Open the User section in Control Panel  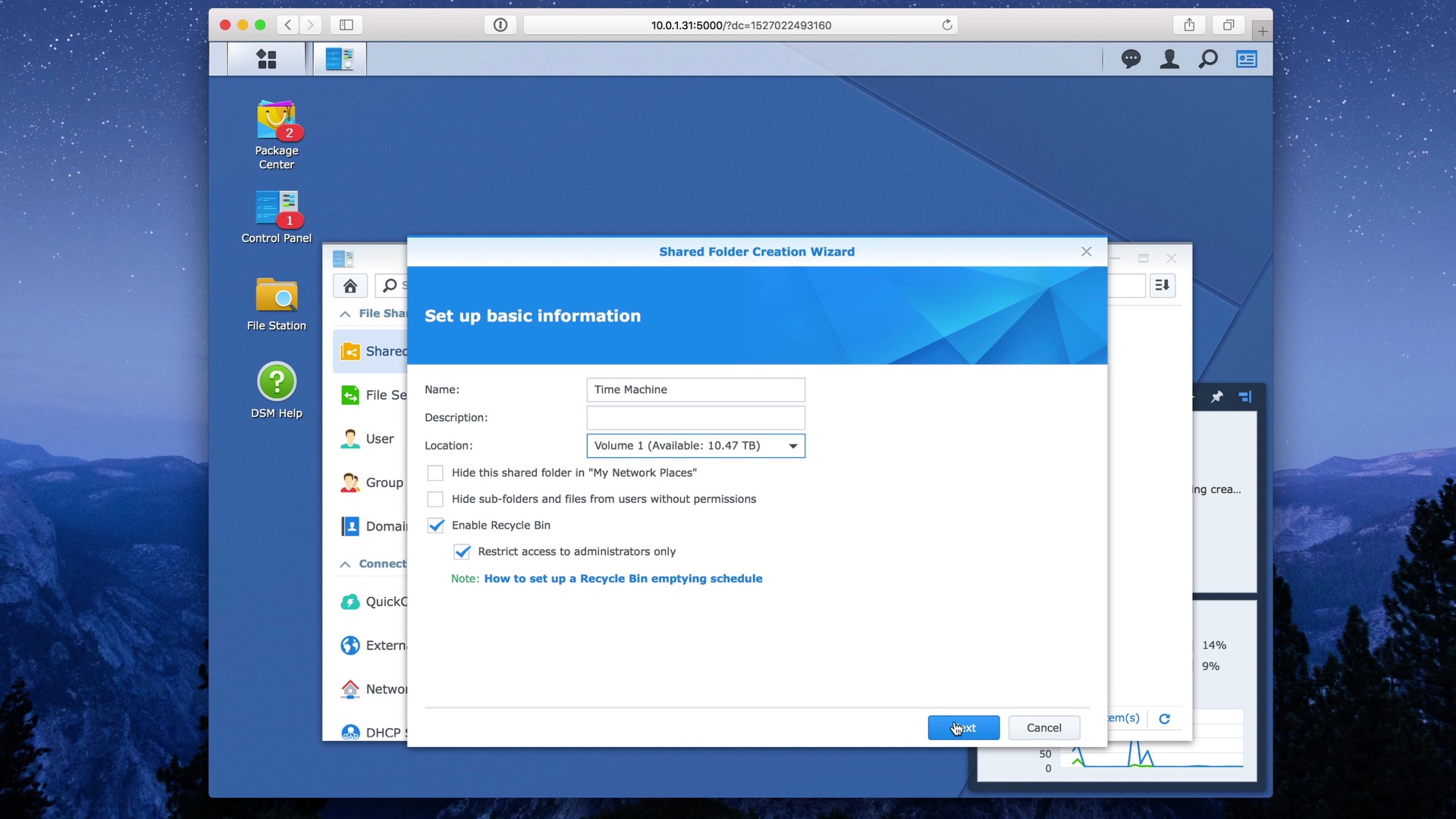click(x=379, y=438)
